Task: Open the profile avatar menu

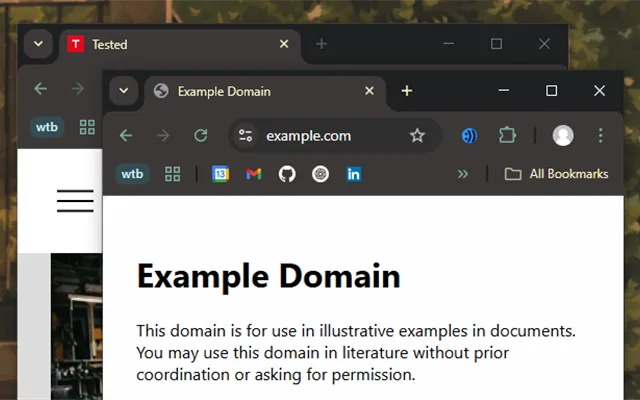Action: pyautogui.click(x=563, y=136)
